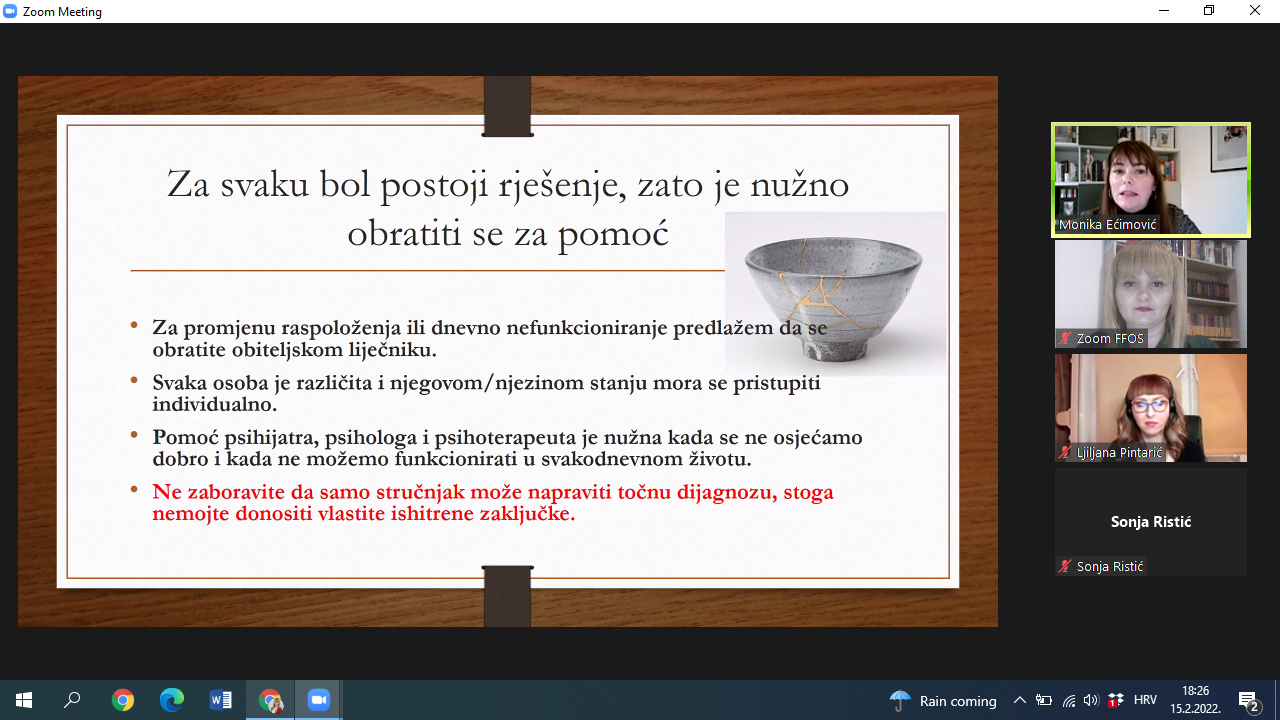Click the muted mic icon on Ljiljana Pintarić
The width and height of the screenshot is (1280, 720).
[1066, 453]
